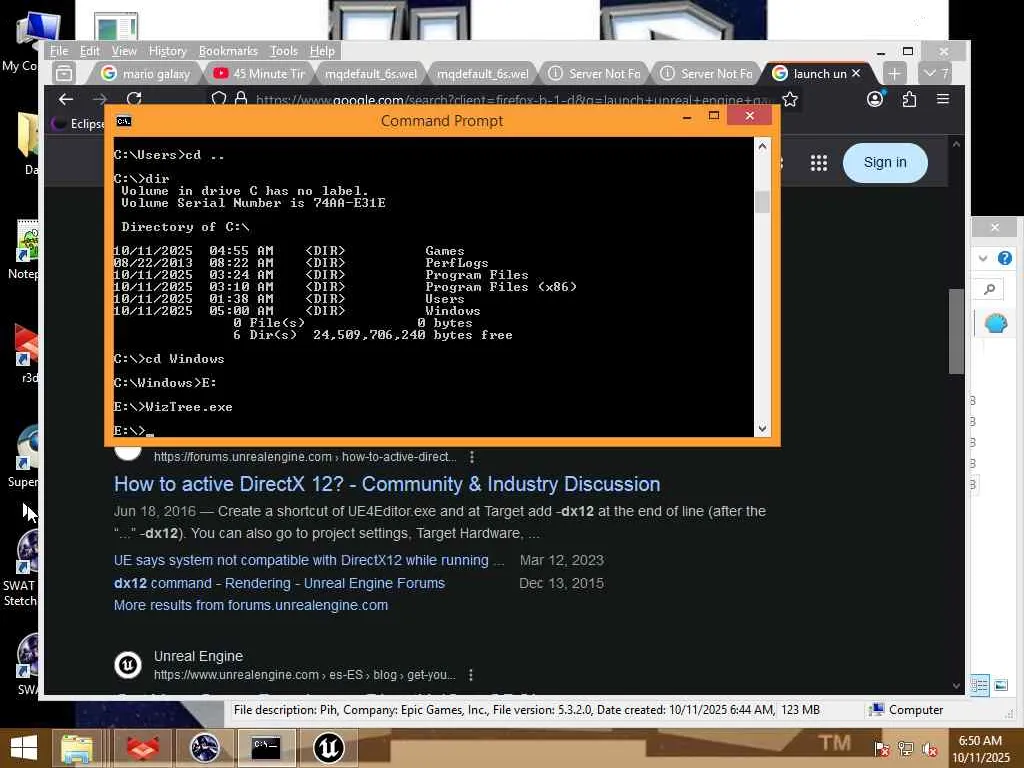Open Firefox History menu

pos(167,51)
